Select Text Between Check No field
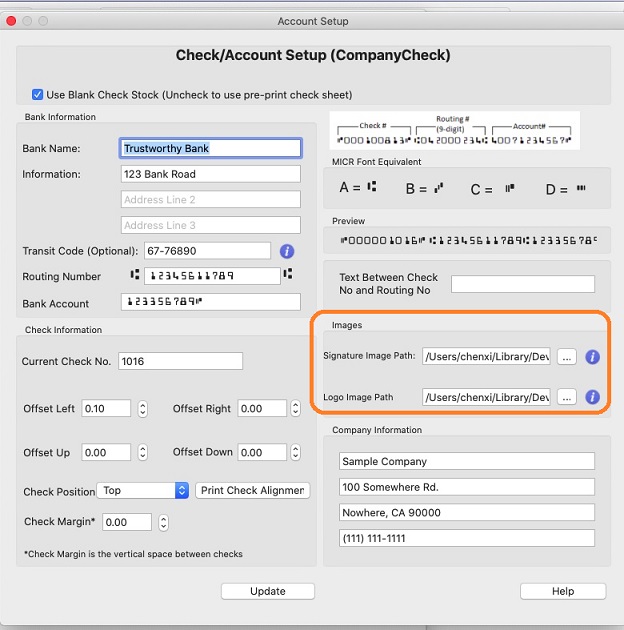 (x=522, y=284)
